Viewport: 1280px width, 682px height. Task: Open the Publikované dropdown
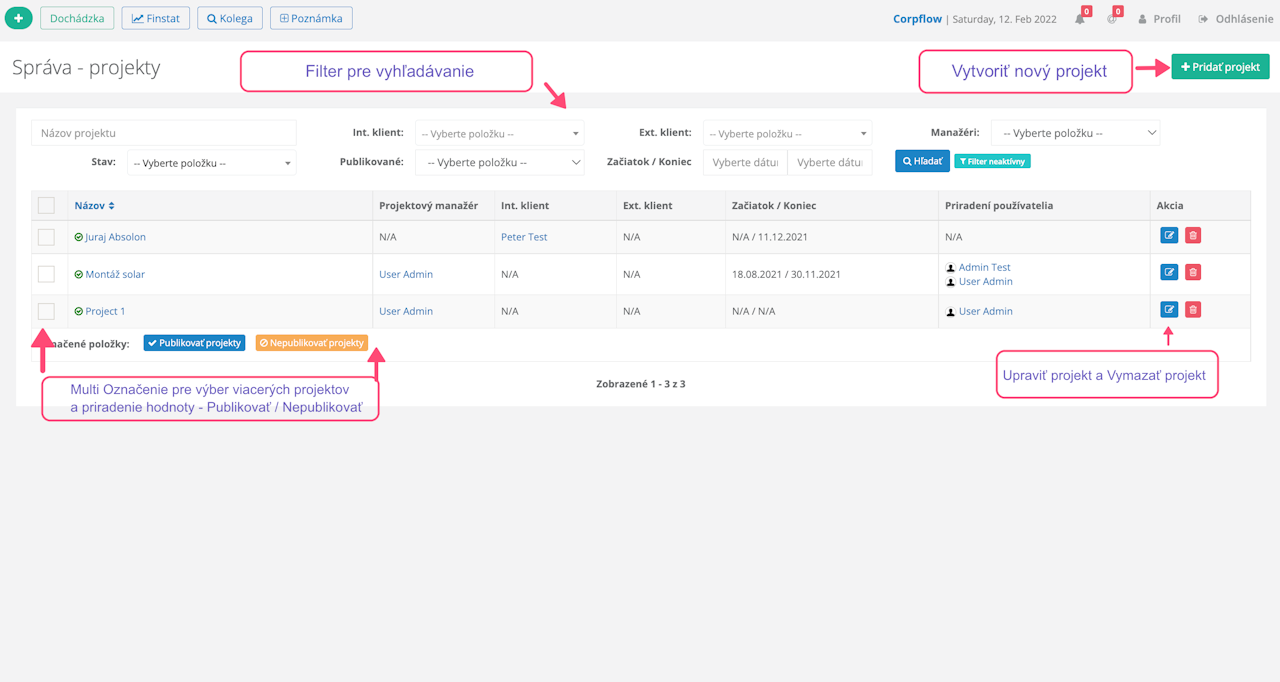click(501, 162)
